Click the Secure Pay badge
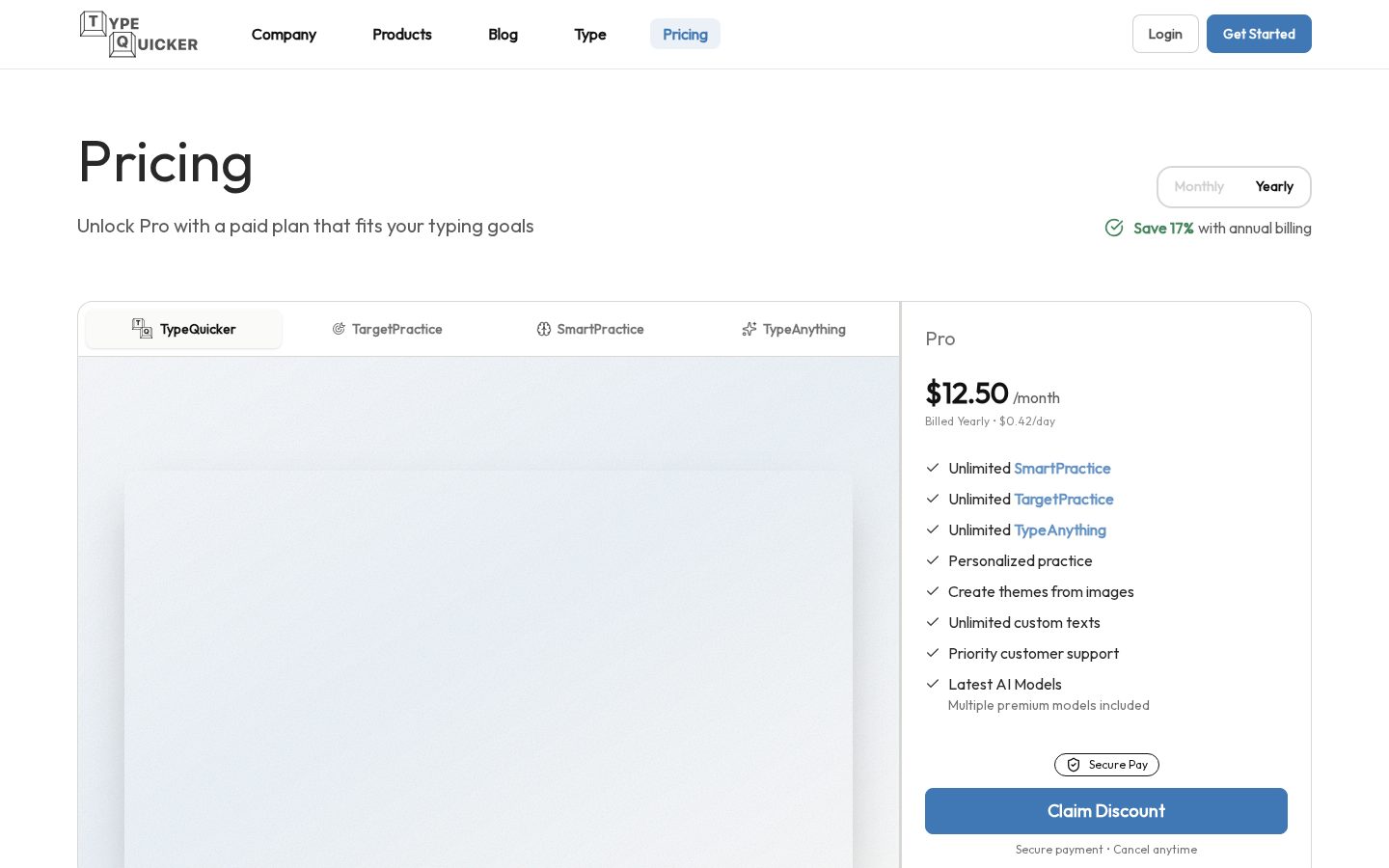 (x=1106, y=765)
